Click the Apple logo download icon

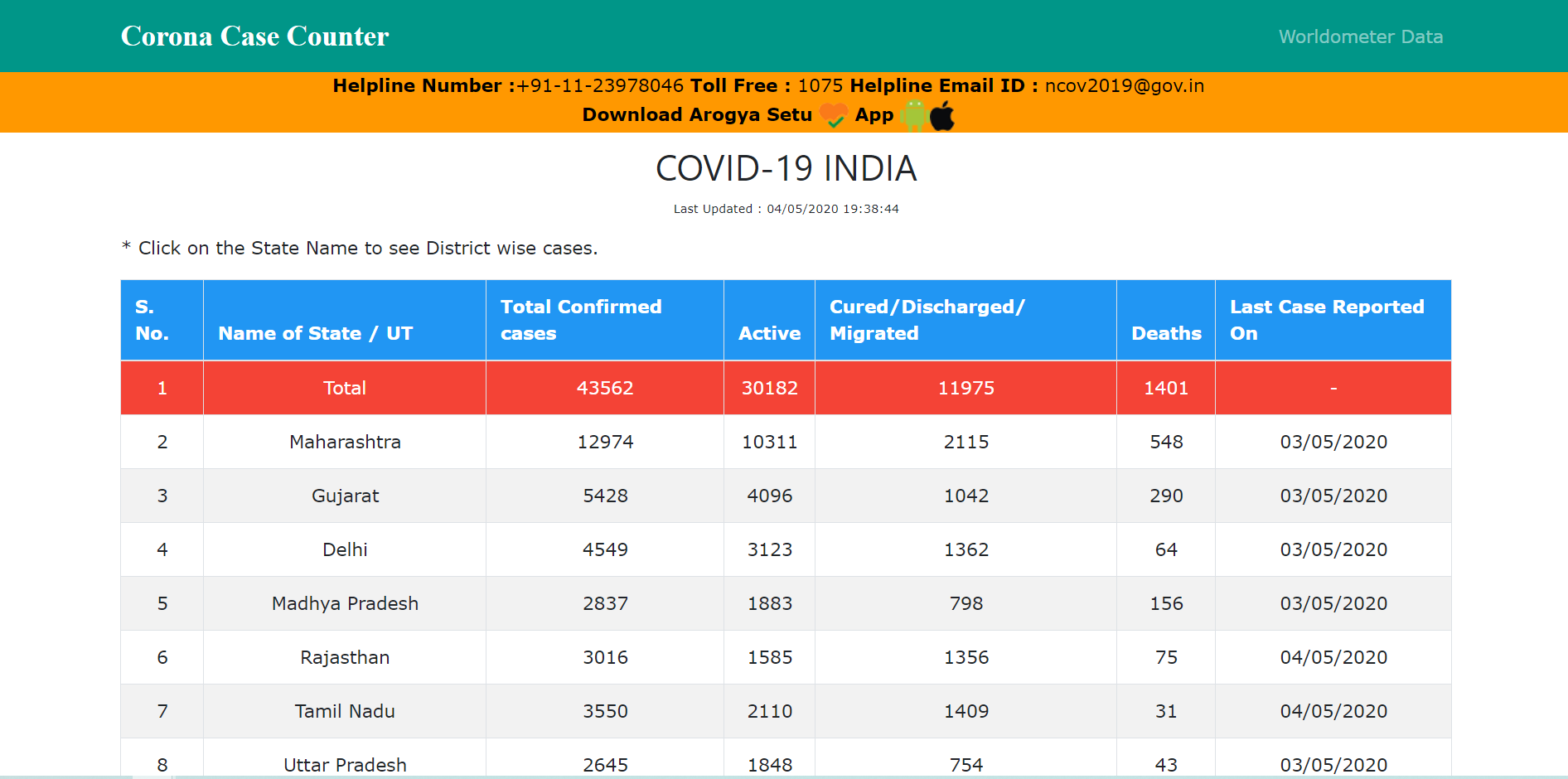[x=942, y=115]
